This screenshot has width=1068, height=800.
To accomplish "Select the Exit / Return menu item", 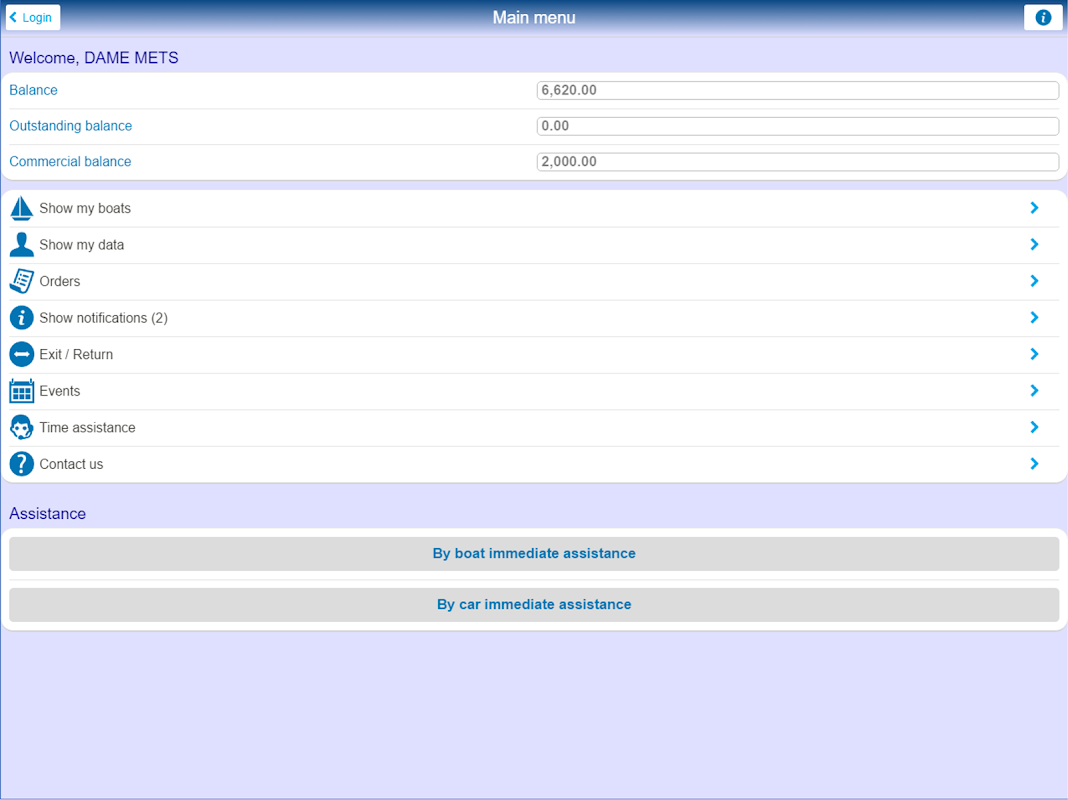I will (534, 355).
